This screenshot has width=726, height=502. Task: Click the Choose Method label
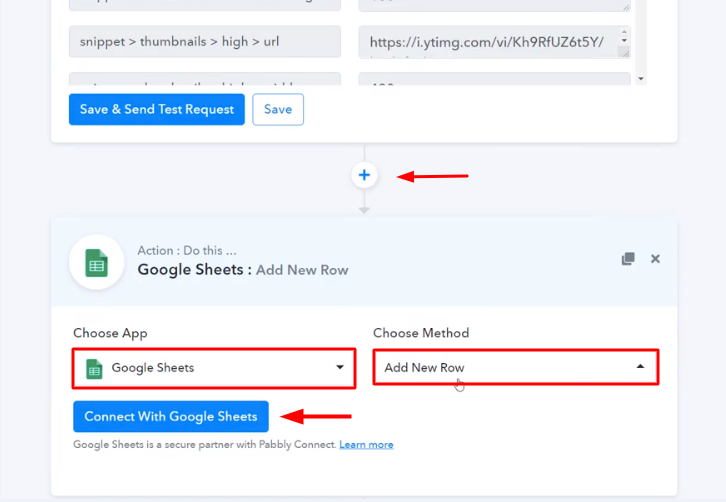421,333
